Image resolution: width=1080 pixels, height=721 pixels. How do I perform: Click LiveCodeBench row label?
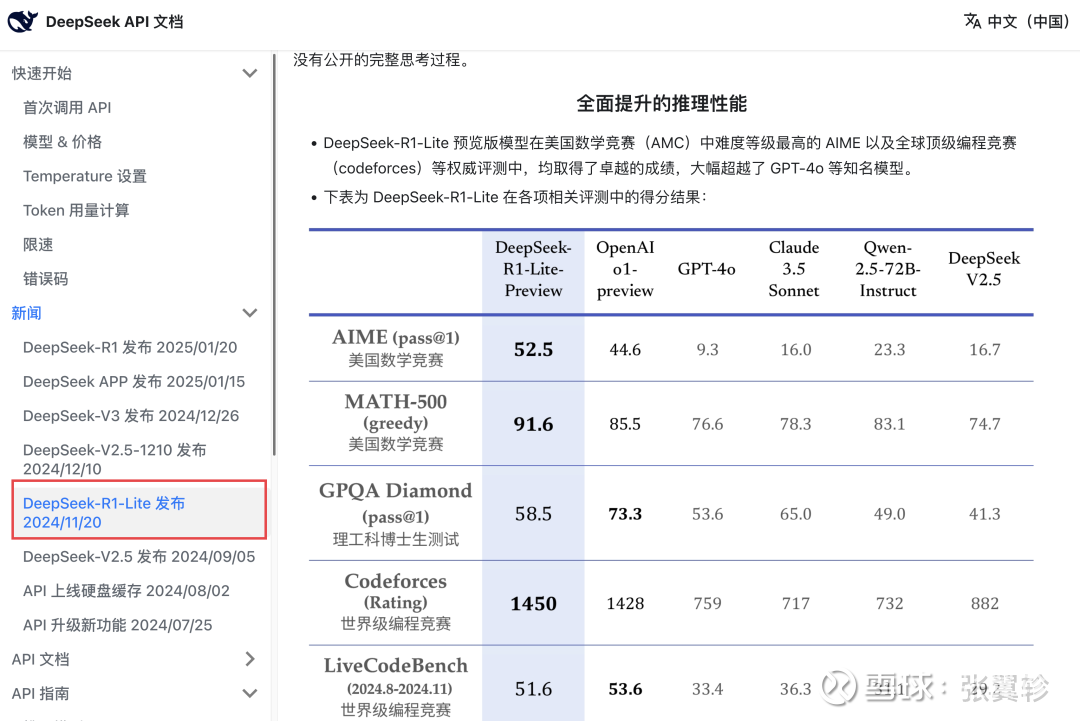click(395, 687)
